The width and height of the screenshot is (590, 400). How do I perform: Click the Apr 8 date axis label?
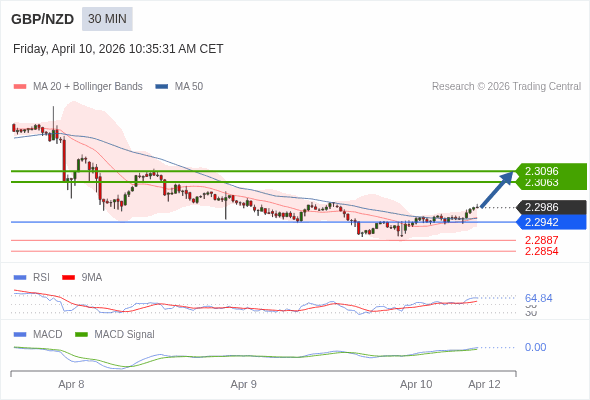(71, 385)
